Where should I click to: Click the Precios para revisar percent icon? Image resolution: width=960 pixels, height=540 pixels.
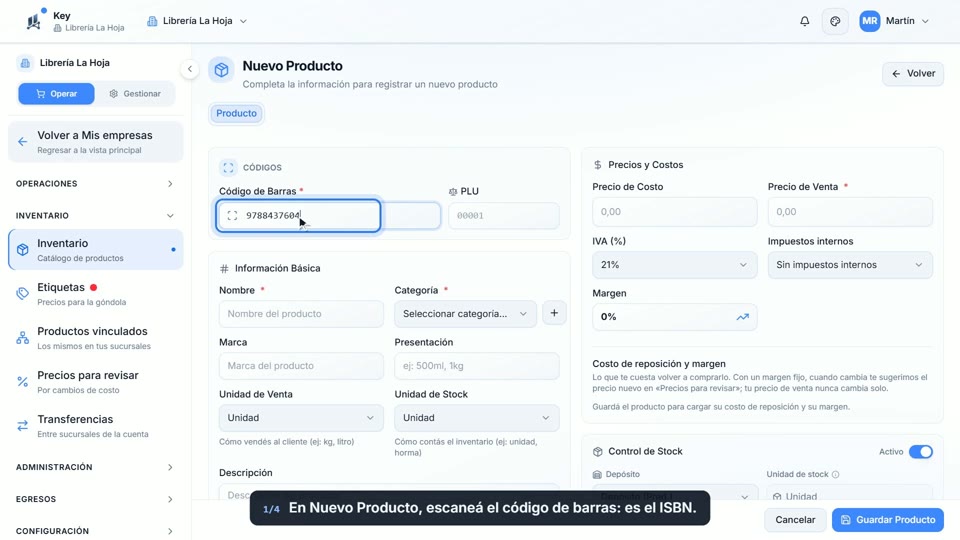[x=23, y=381]
